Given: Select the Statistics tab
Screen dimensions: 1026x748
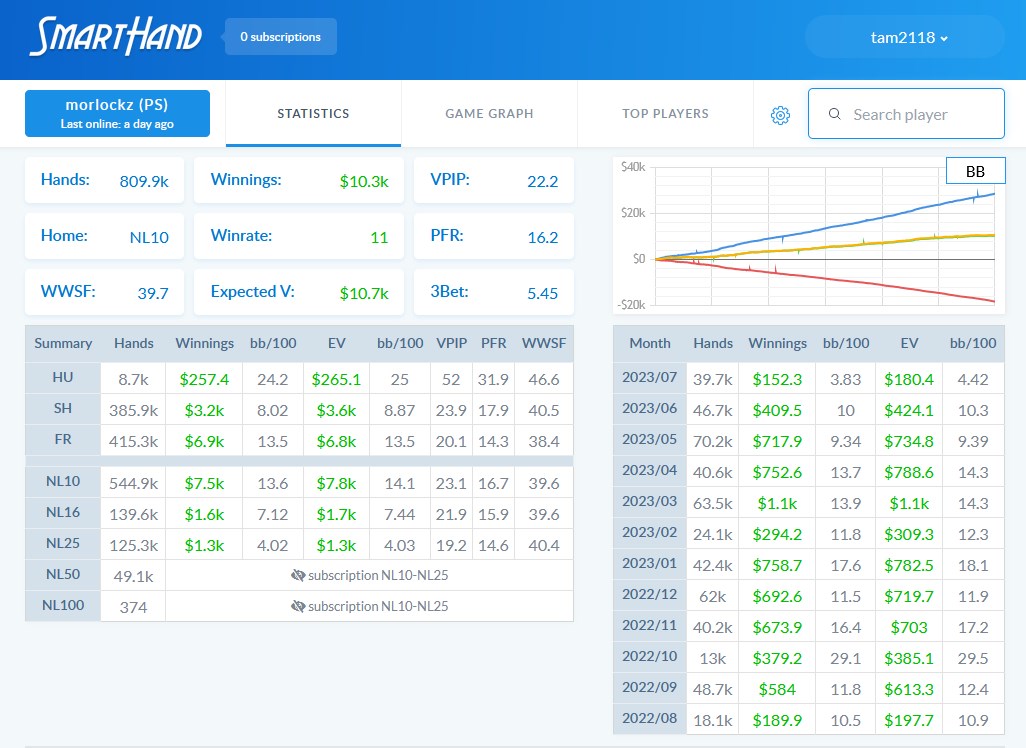Looking at the screenshot, I should tap(313, 114).
